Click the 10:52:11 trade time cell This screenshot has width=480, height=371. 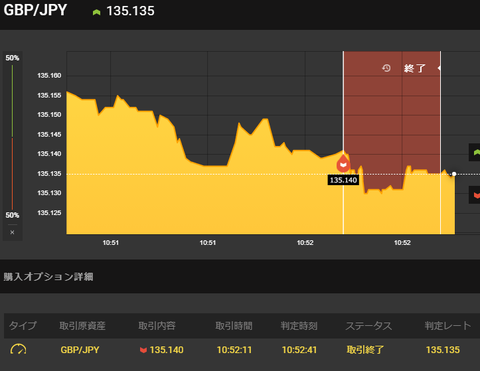[234, 350]
